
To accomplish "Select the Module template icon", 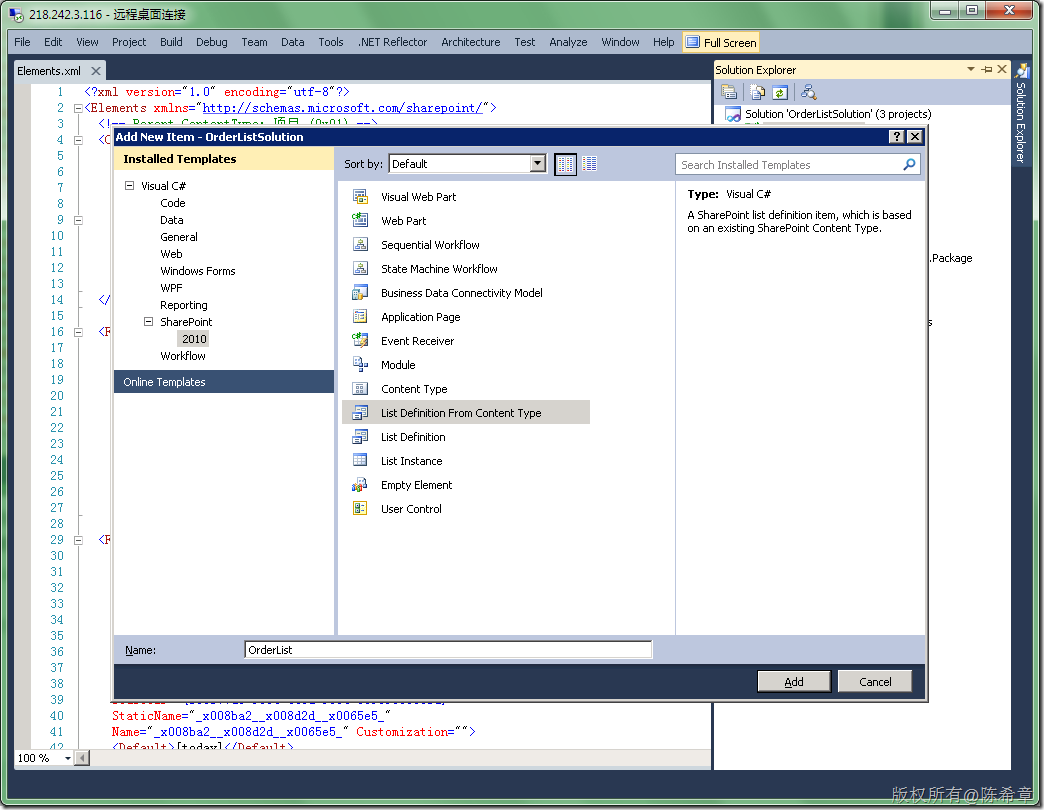I will [360, 364].
